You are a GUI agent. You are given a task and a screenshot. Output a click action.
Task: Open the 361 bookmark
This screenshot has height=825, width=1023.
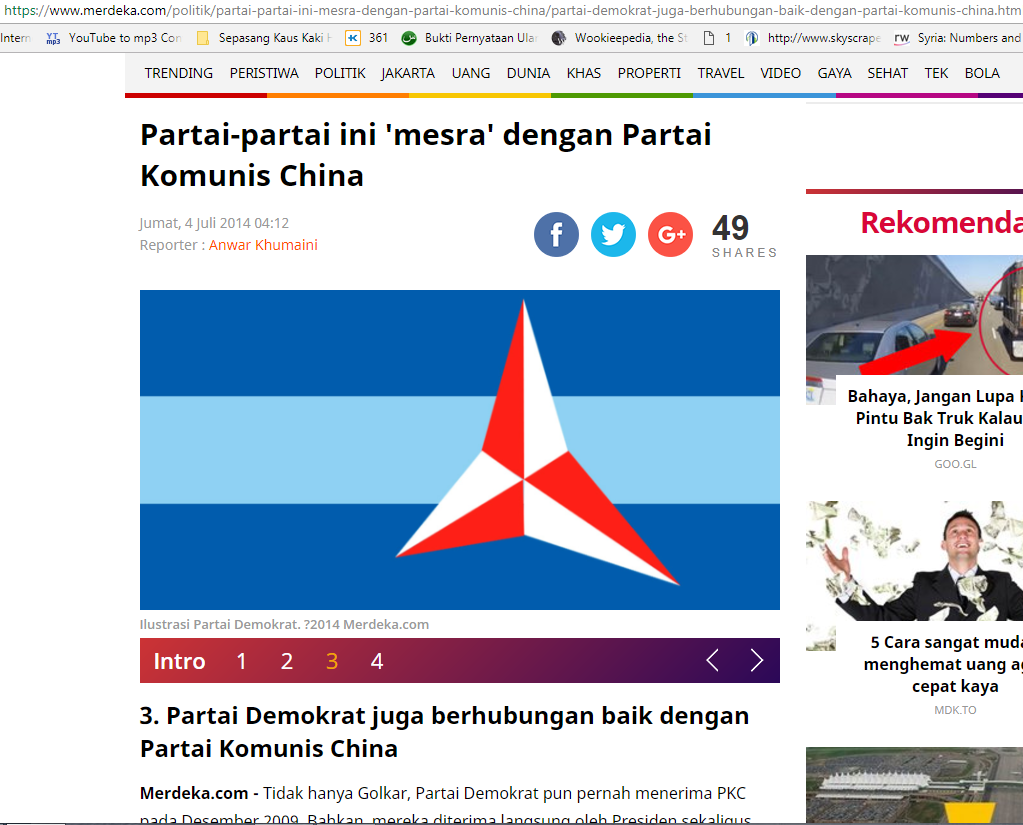367,38
